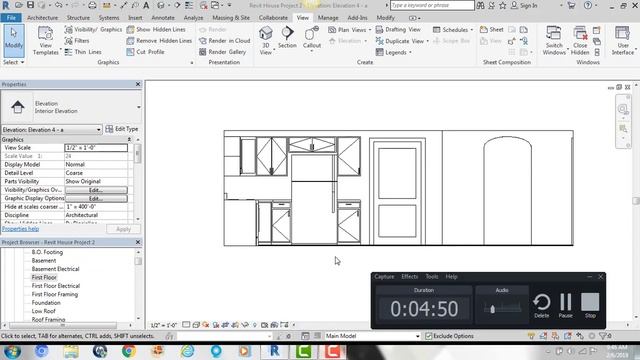Image resolution: width=640 pixels, height=360 pixels.
Task: Open Duplicate View dropdown
Action: pos(402,41)
